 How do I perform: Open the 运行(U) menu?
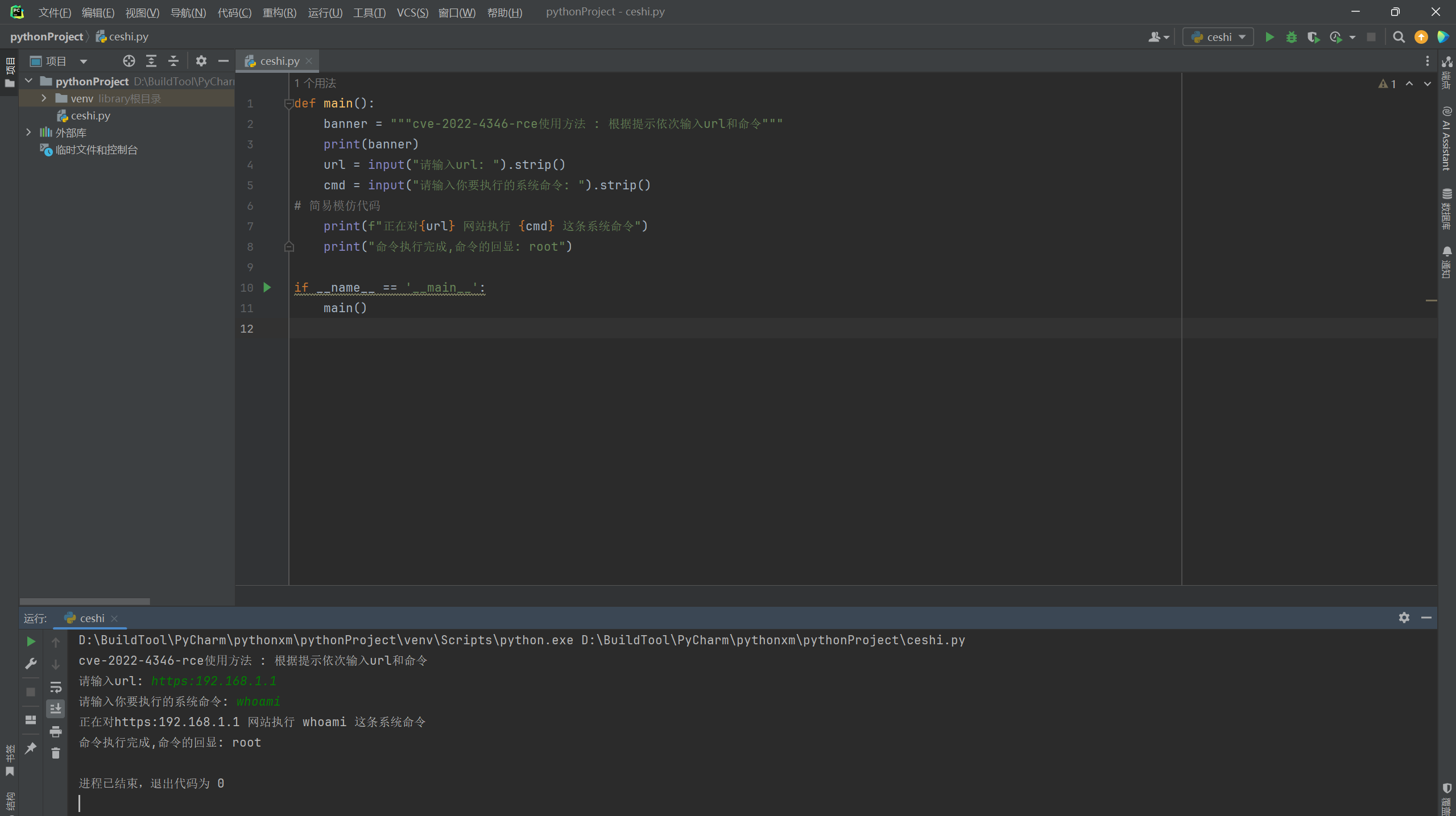pos(325,13)
